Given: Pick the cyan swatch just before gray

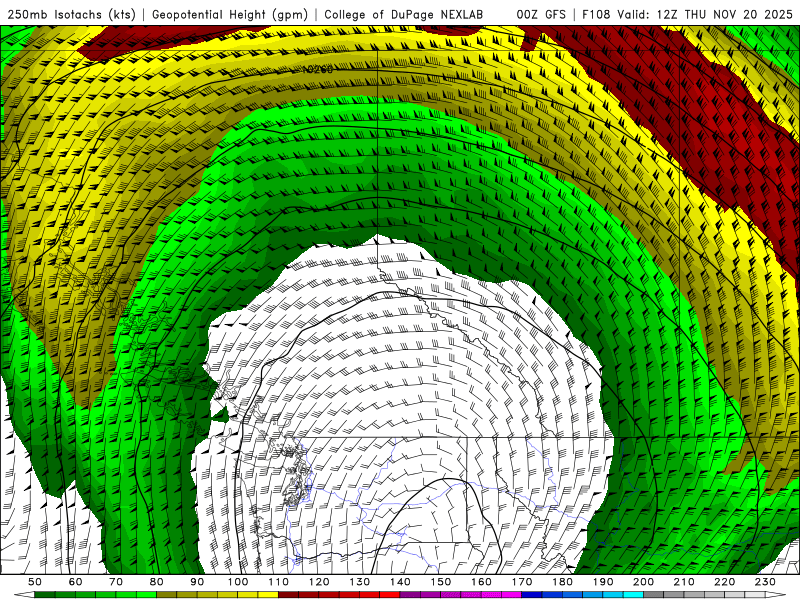Looking at the screenshot, I should tap(633, 595).
